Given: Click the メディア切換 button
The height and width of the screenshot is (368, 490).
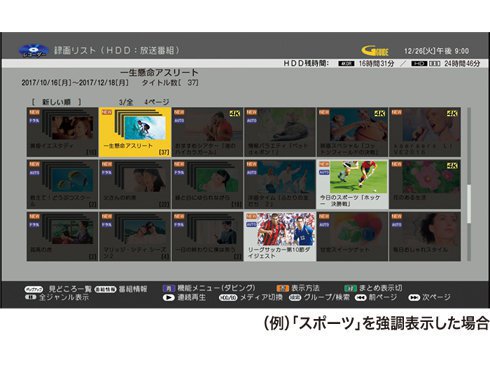Looking at the screenshot, I should [x=251, y=297].
